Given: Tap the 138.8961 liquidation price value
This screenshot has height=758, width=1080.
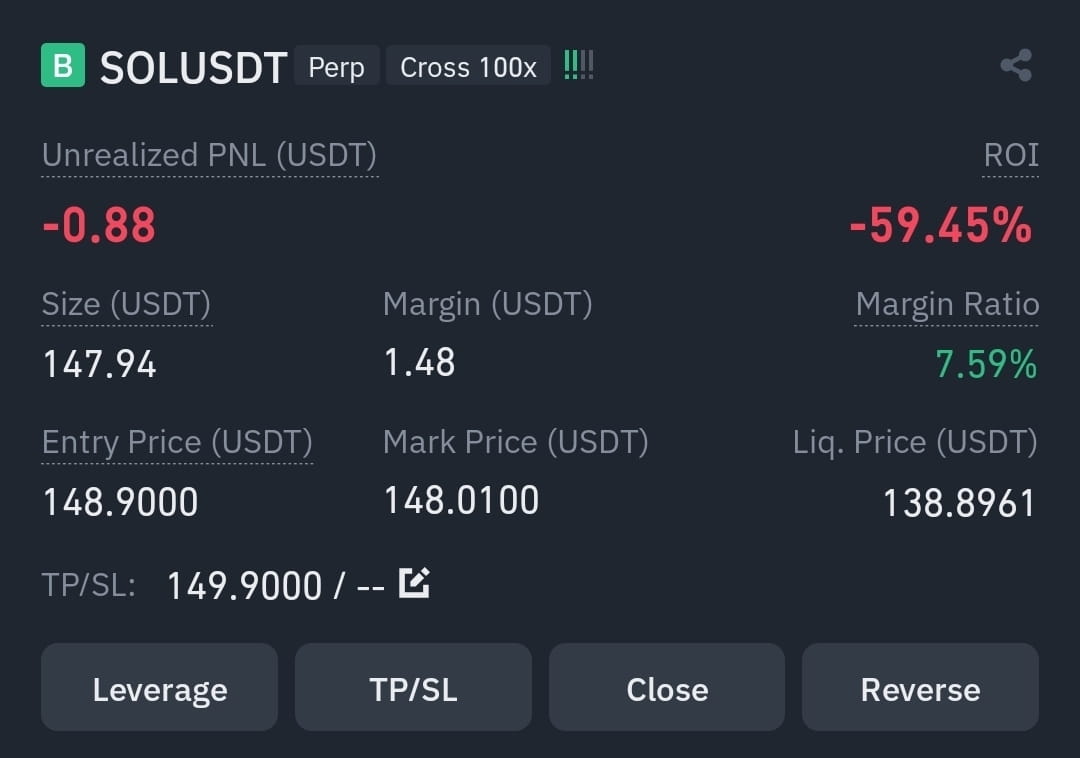Looking at the screenshot, I should tap(959, 503).
